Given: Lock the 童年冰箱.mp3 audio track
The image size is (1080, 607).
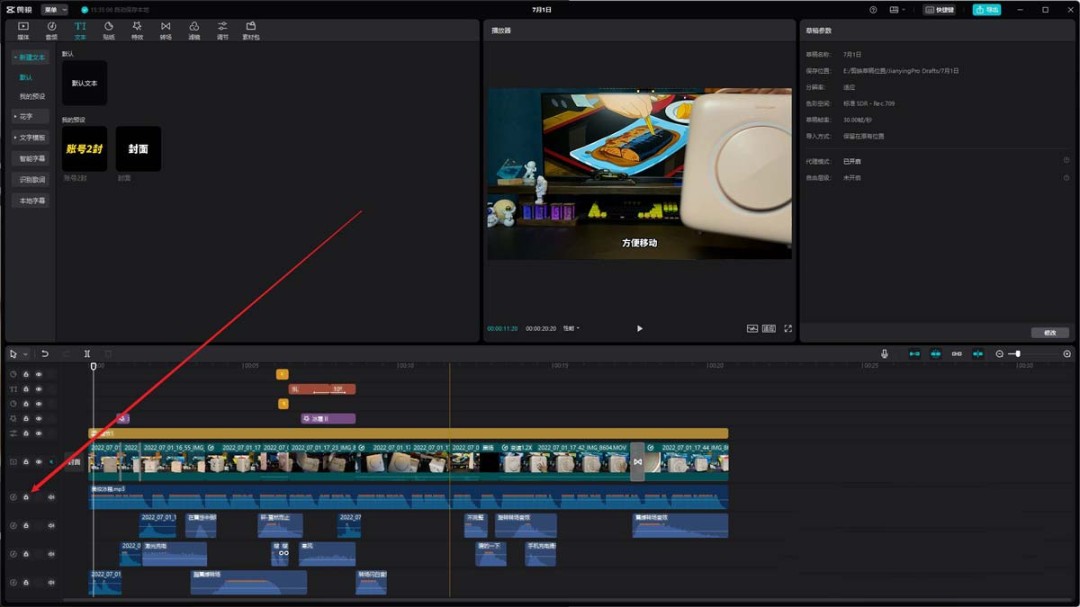Looking at the screenshot, I should (26, 497).
